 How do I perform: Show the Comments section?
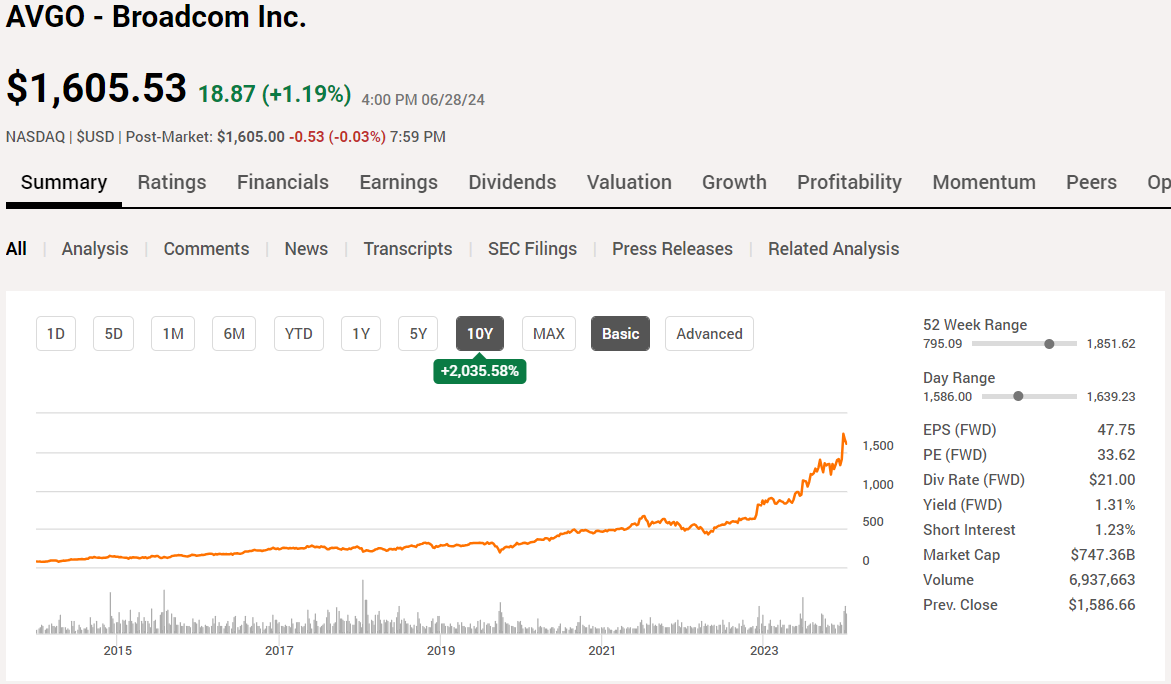click(x=206, y=249)
